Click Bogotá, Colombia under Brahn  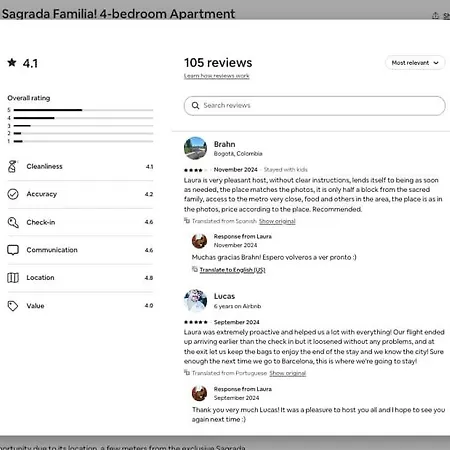[x=238, y=154]
